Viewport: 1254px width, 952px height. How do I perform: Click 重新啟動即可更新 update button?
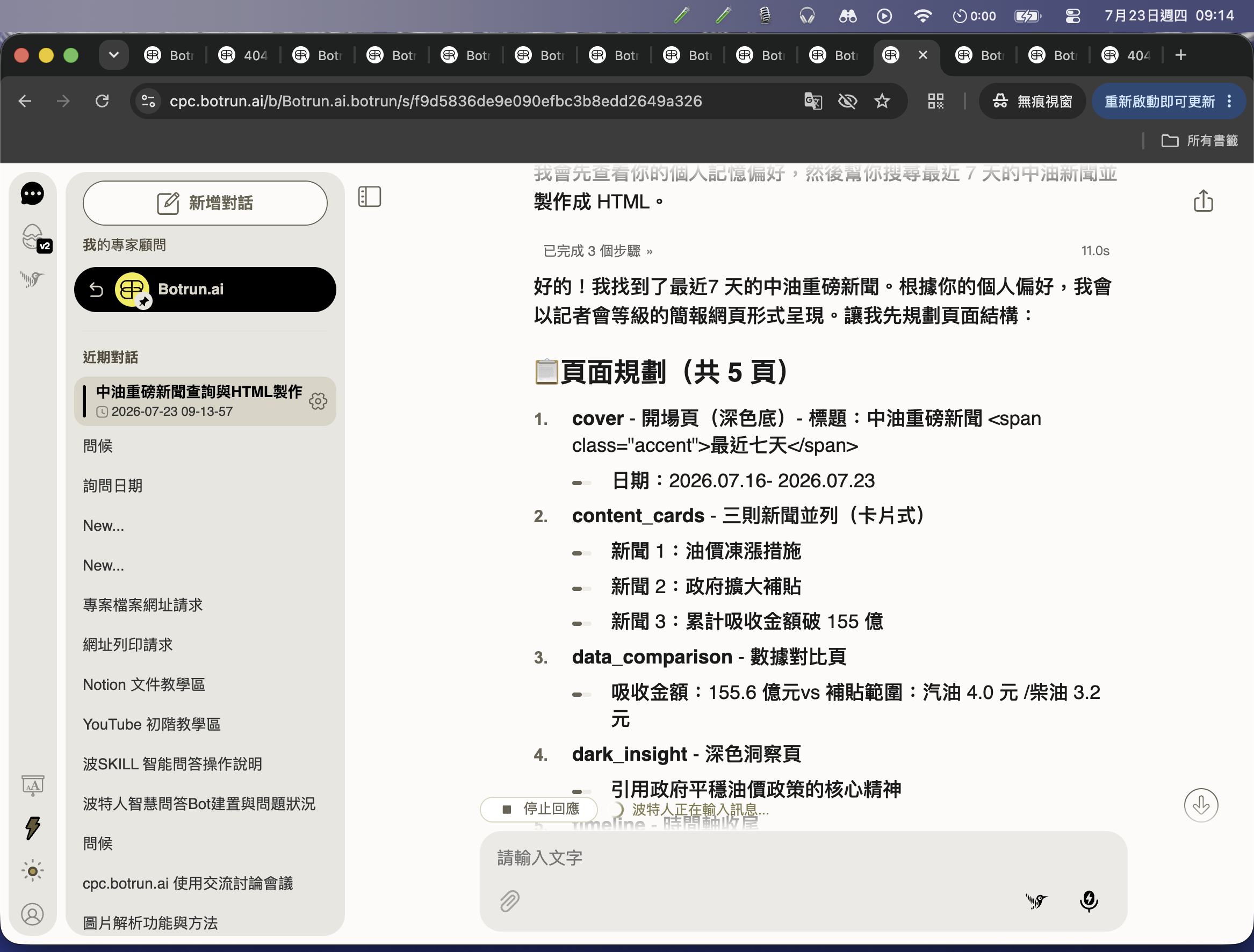[x=1160, y=101]
